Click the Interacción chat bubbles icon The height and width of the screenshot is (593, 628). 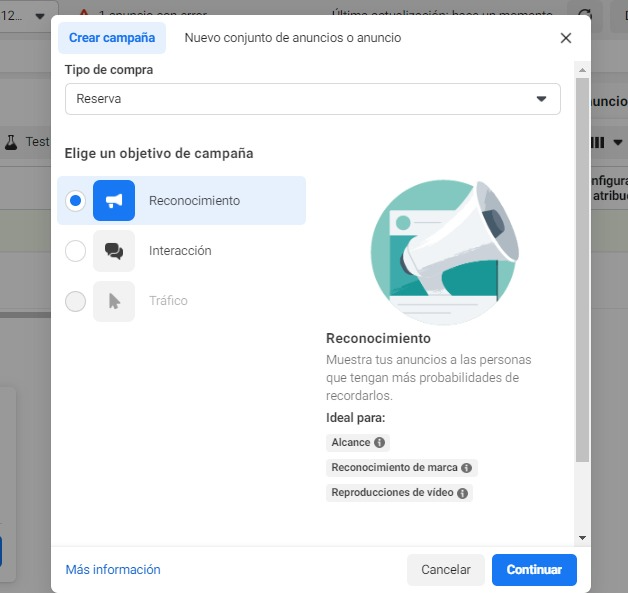114,251
